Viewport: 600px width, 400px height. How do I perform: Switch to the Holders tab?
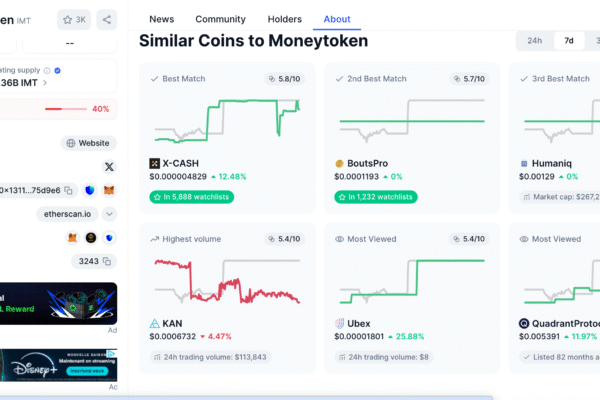pyautogui.click(x=285, y=19)
